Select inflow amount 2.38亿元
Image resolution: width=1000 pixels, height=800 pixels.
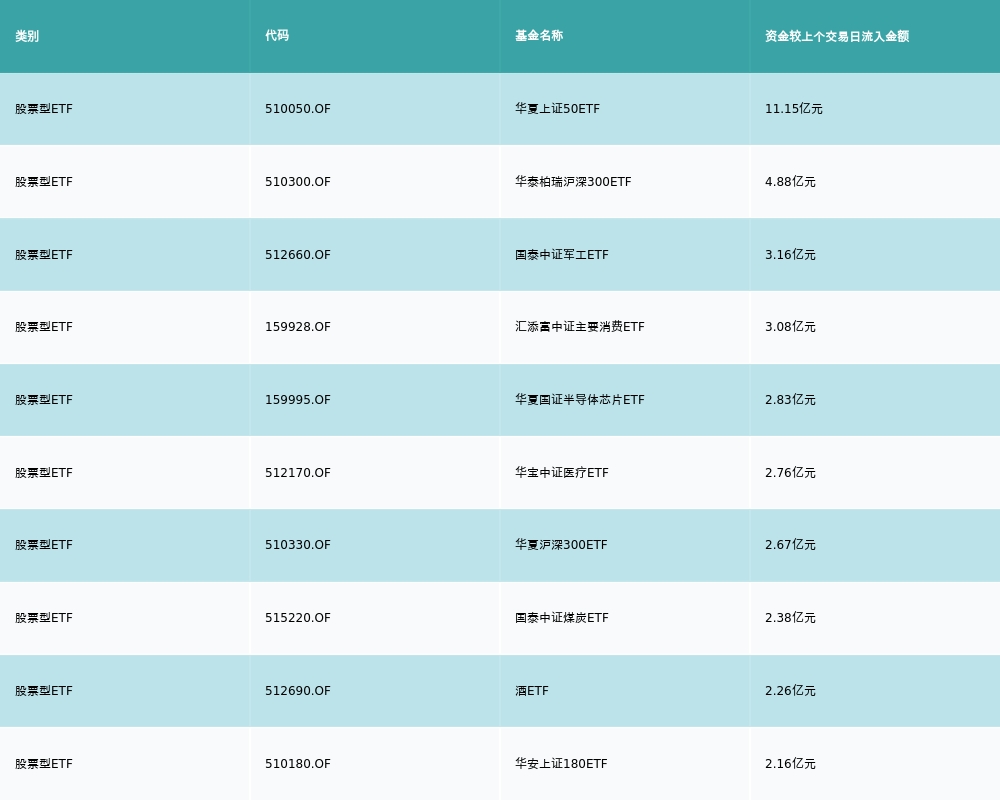pos(790,618)
